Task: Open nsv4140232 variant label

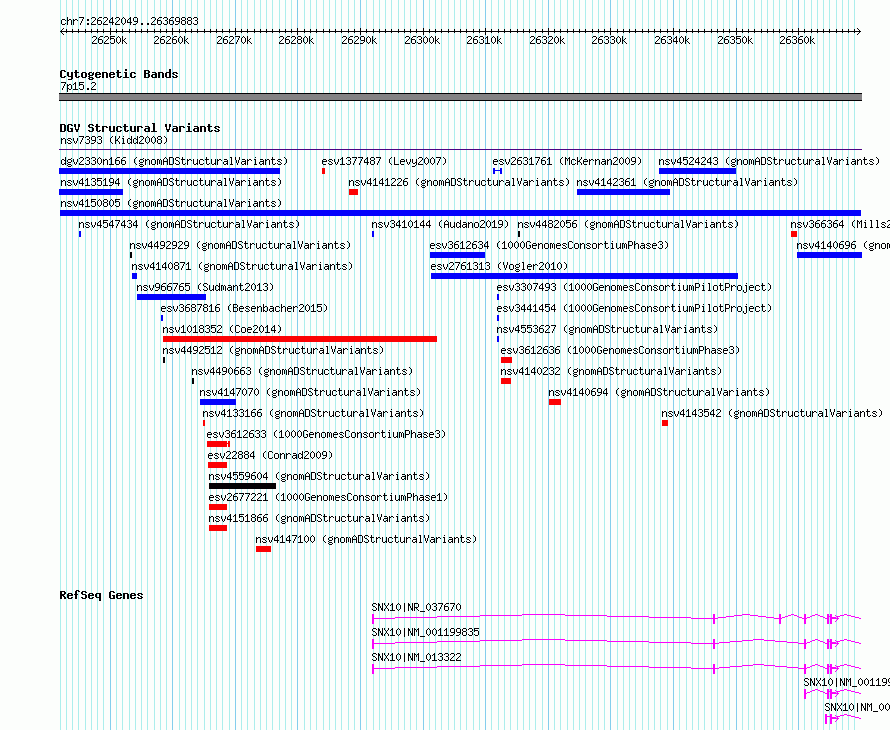Action: click(x=611, y=371)
